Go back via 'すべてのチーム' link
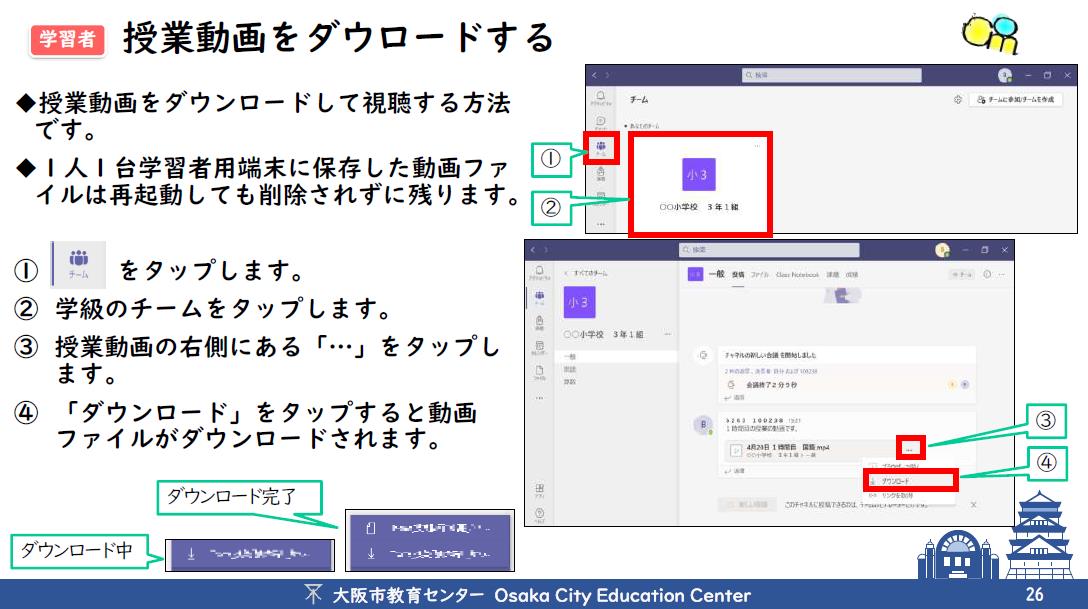The height and width of the screenshot is (609, 1088). [x=585, y=273]
